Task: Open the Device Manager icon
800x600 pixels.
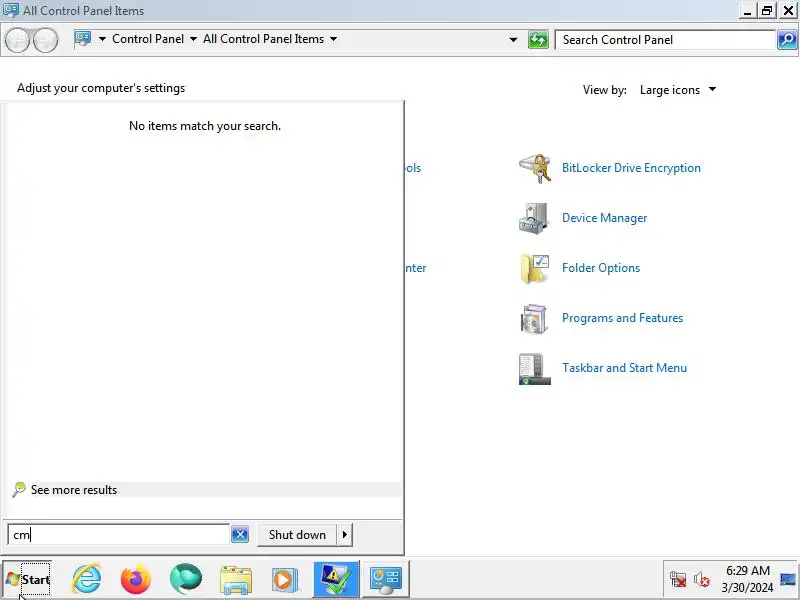Action: point(534,218)
